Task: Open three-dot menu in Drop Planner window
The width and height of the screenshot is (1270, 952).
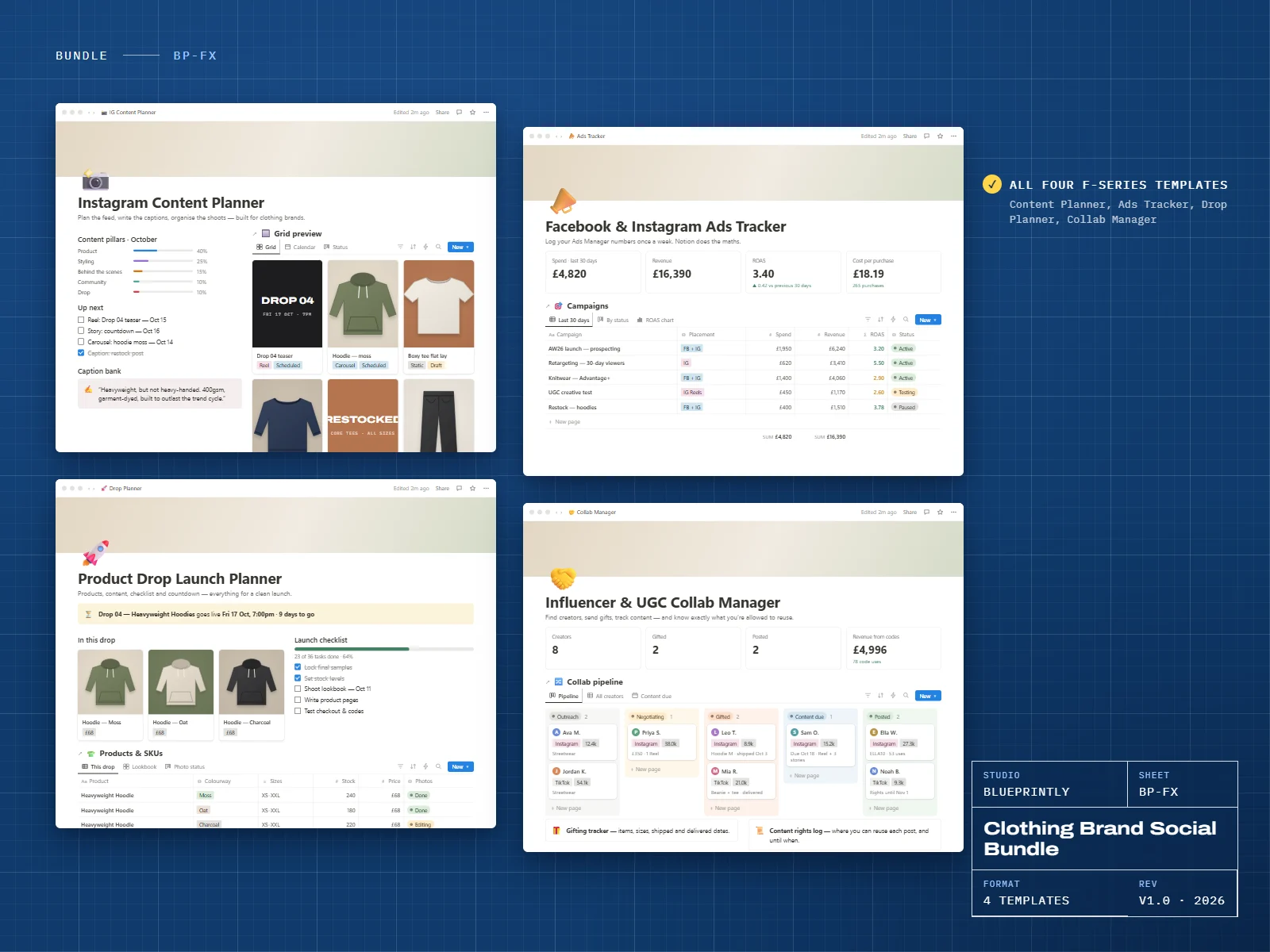Action: point(486,489)
